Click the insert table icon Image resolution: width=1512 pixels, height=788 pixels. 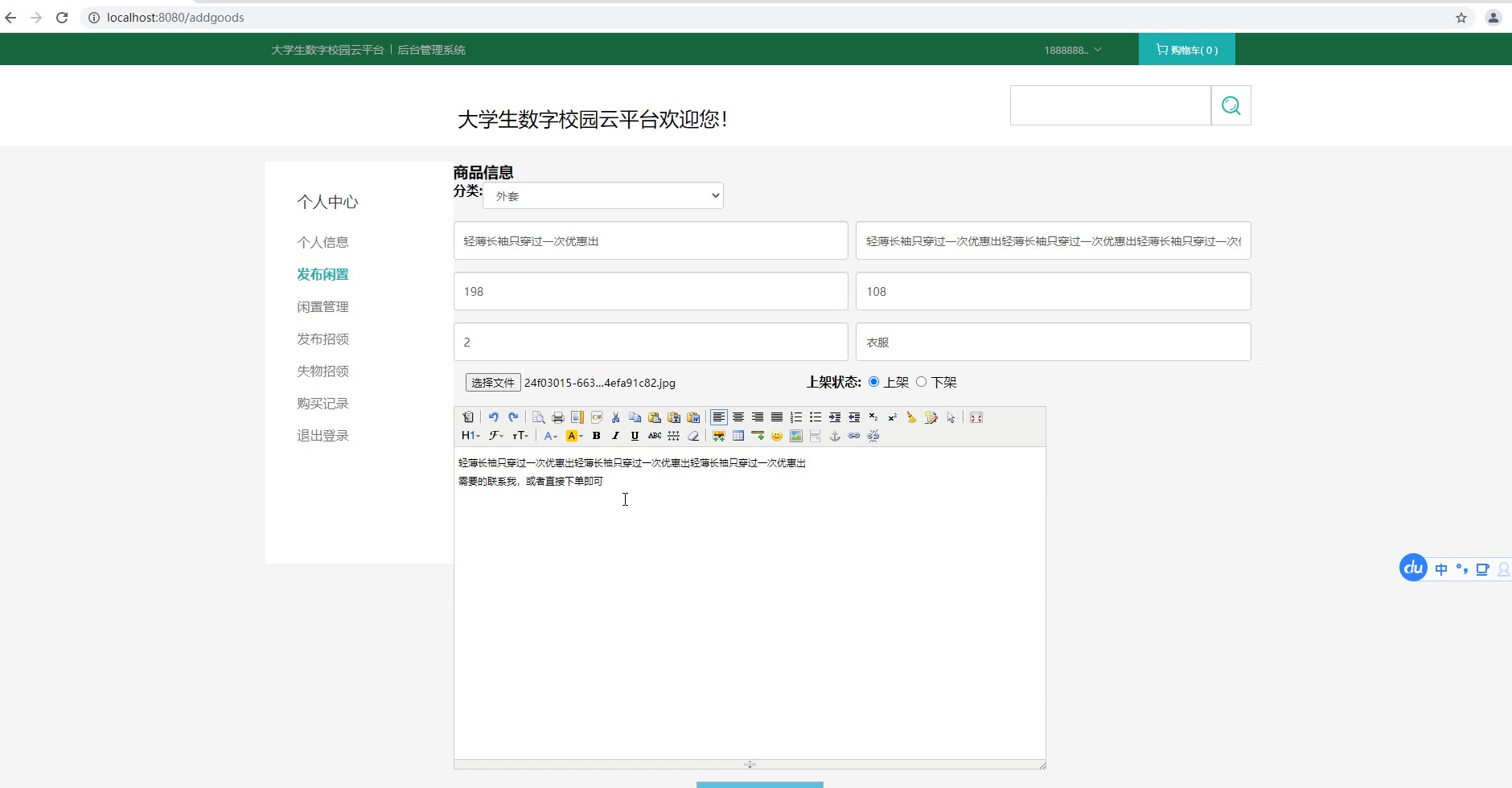tap(738, 436)
